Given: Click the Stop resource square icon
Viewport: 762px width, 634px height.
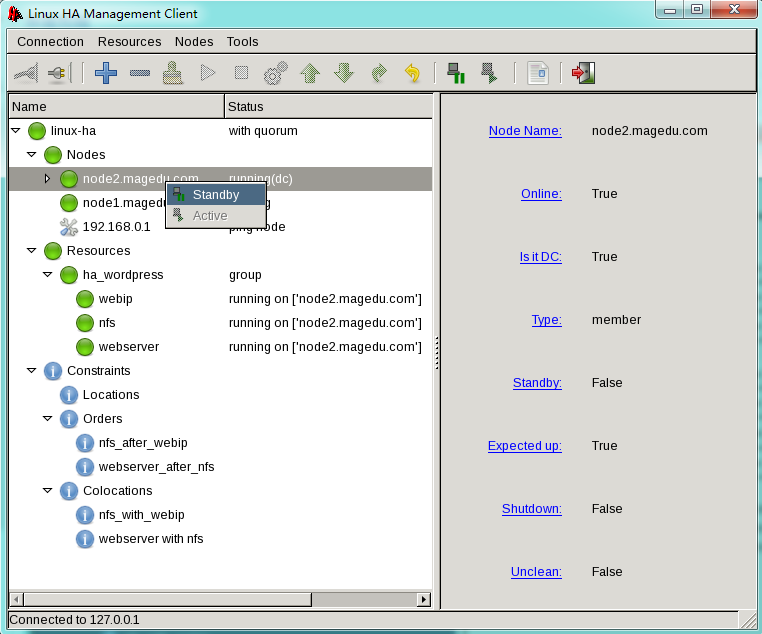Looking at the screenshot, I should (x=242, y=73).
